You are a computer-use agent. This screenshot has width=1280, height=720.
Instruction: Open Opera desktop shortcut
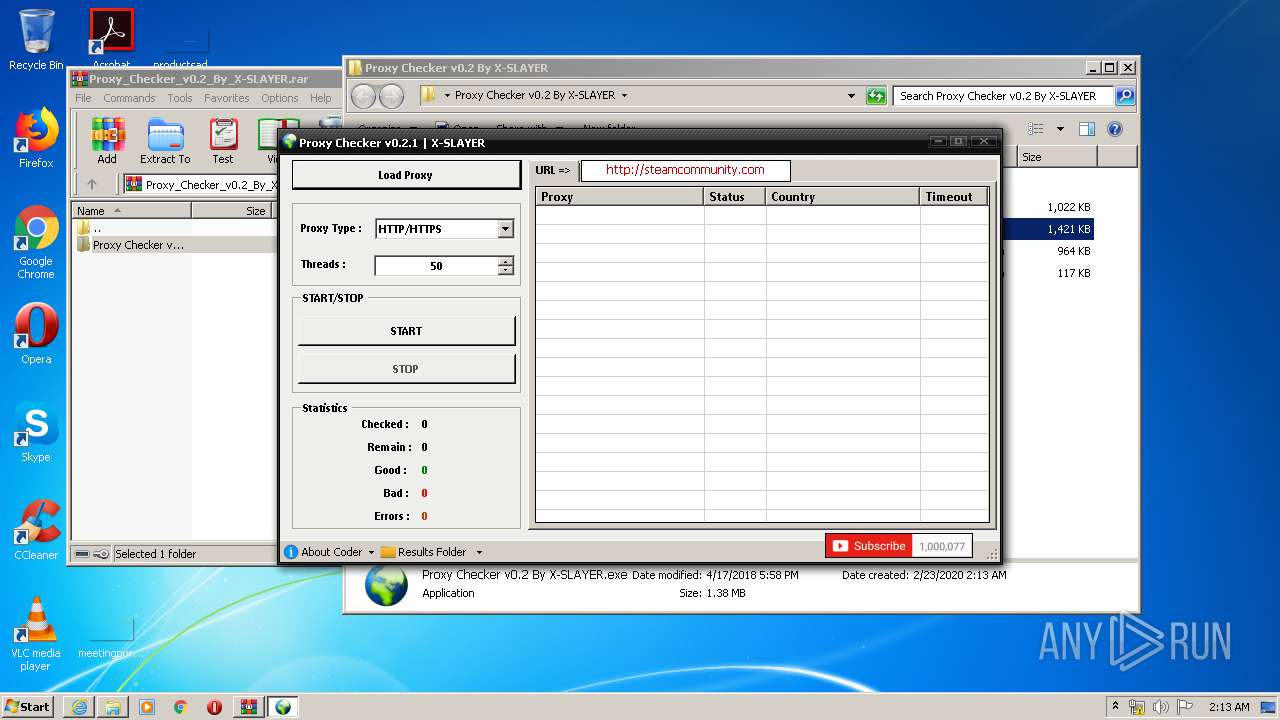coord(36,334)
